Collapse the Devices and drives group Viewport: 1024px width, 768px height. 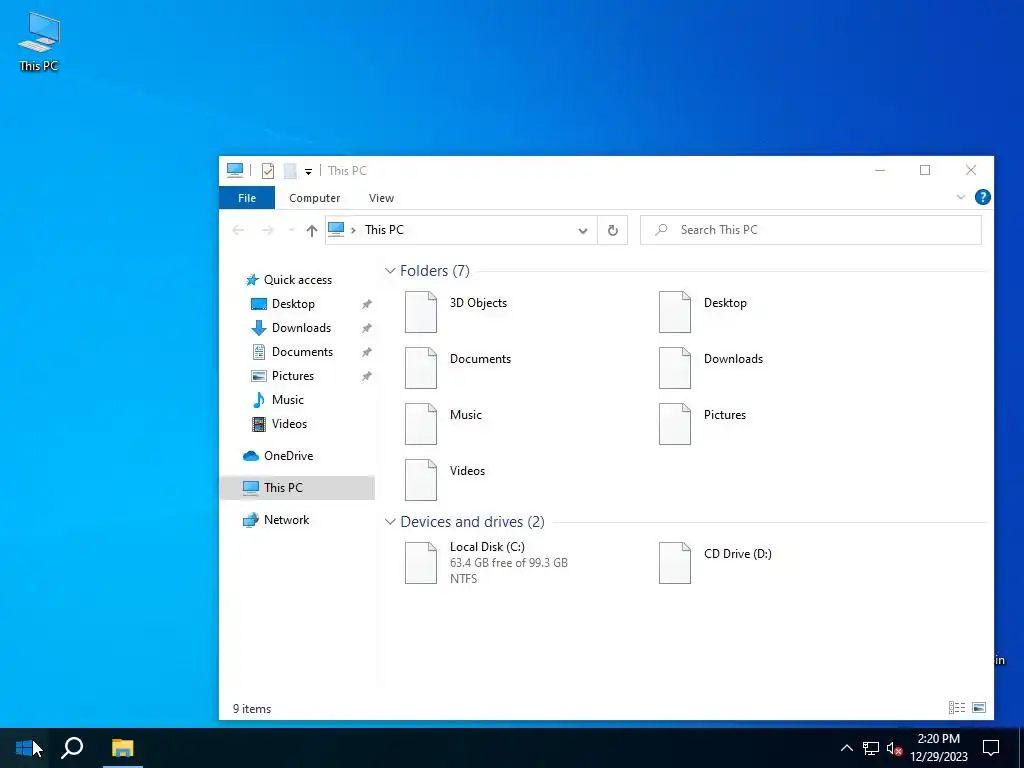[x=390, y=522]
